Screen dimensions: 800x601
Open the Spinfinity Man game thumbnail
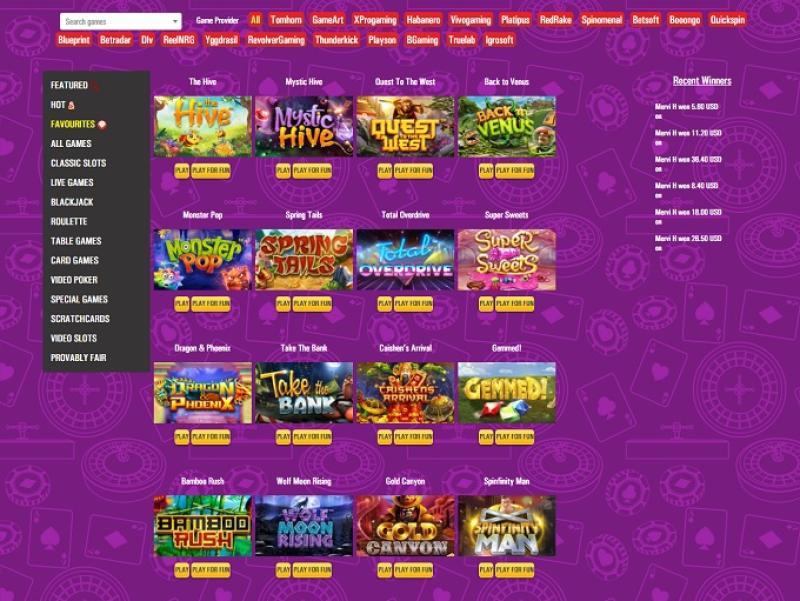point(507,525)
